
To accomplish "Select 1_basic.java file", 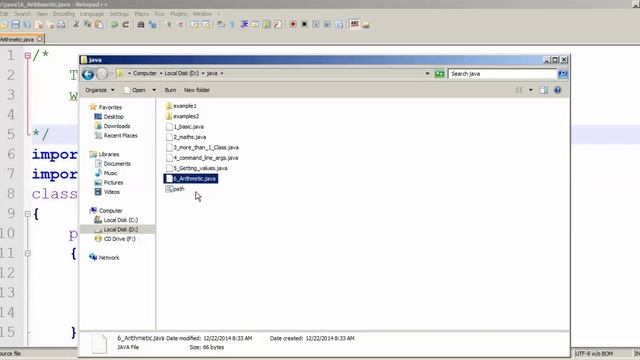I will [185, 127].
